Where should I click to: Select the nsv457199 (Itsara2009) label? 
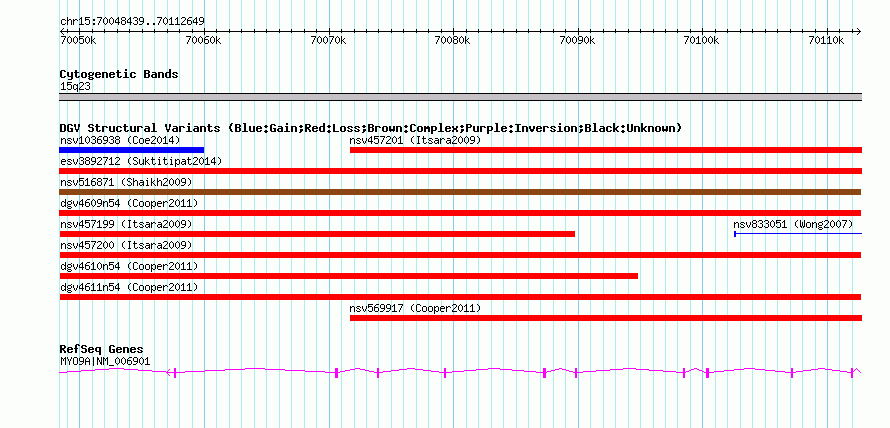pos(126,224)
